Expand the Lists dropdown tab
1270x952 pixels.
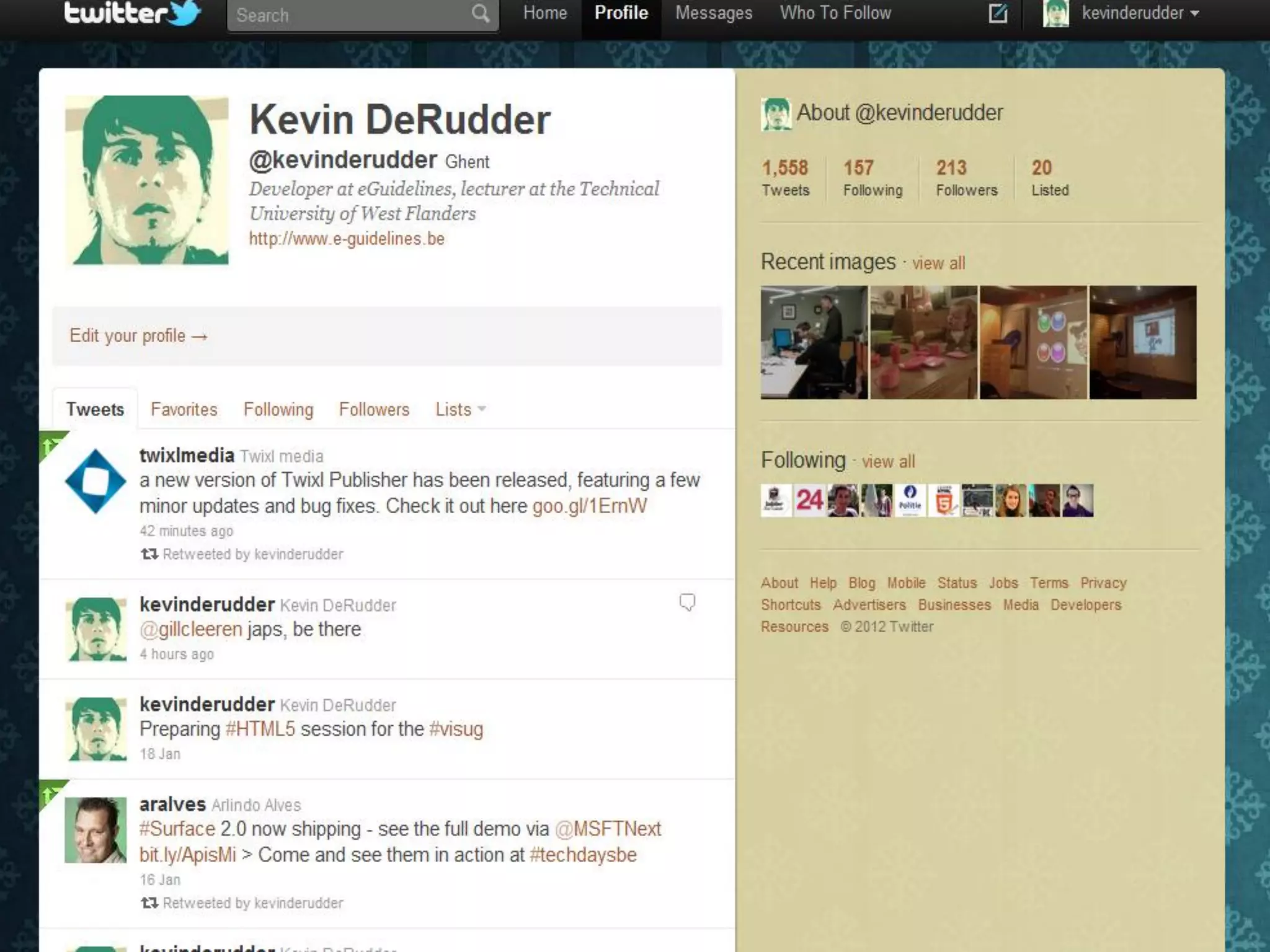[x=460, y=409]
